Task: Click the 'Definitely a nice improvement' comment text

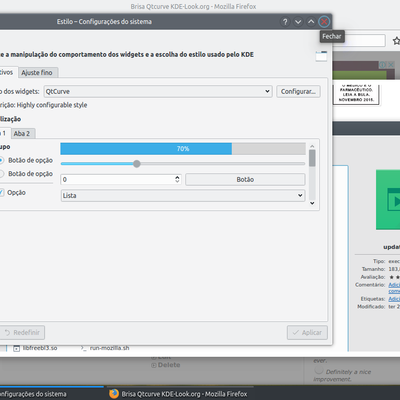Action: tap(342, 375)
